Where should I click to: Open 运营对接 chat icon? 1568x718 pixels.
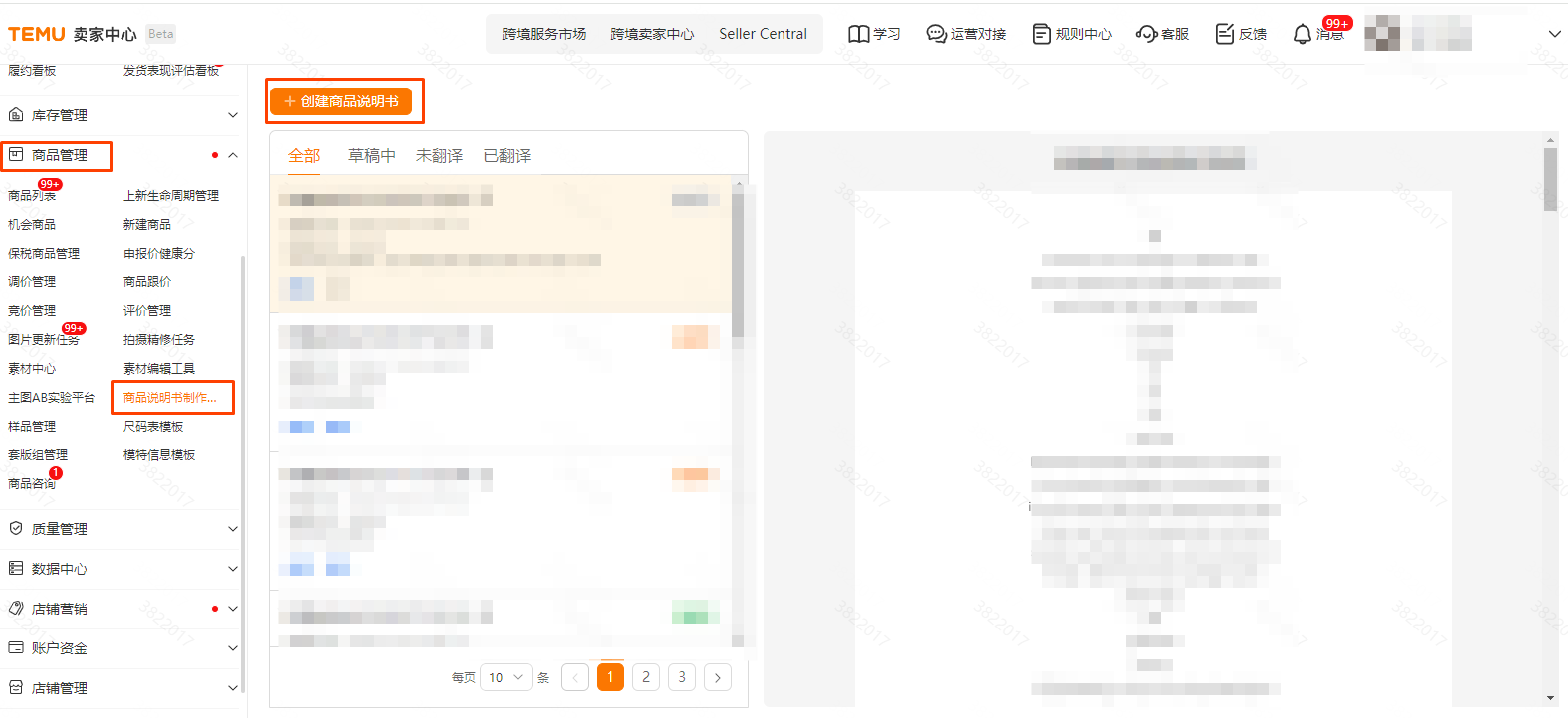pos(936,34)
